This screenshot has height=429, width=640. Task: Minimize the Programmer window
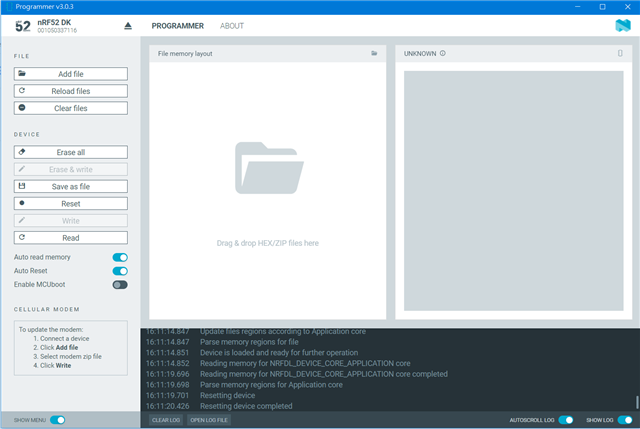tap(578, 7)
